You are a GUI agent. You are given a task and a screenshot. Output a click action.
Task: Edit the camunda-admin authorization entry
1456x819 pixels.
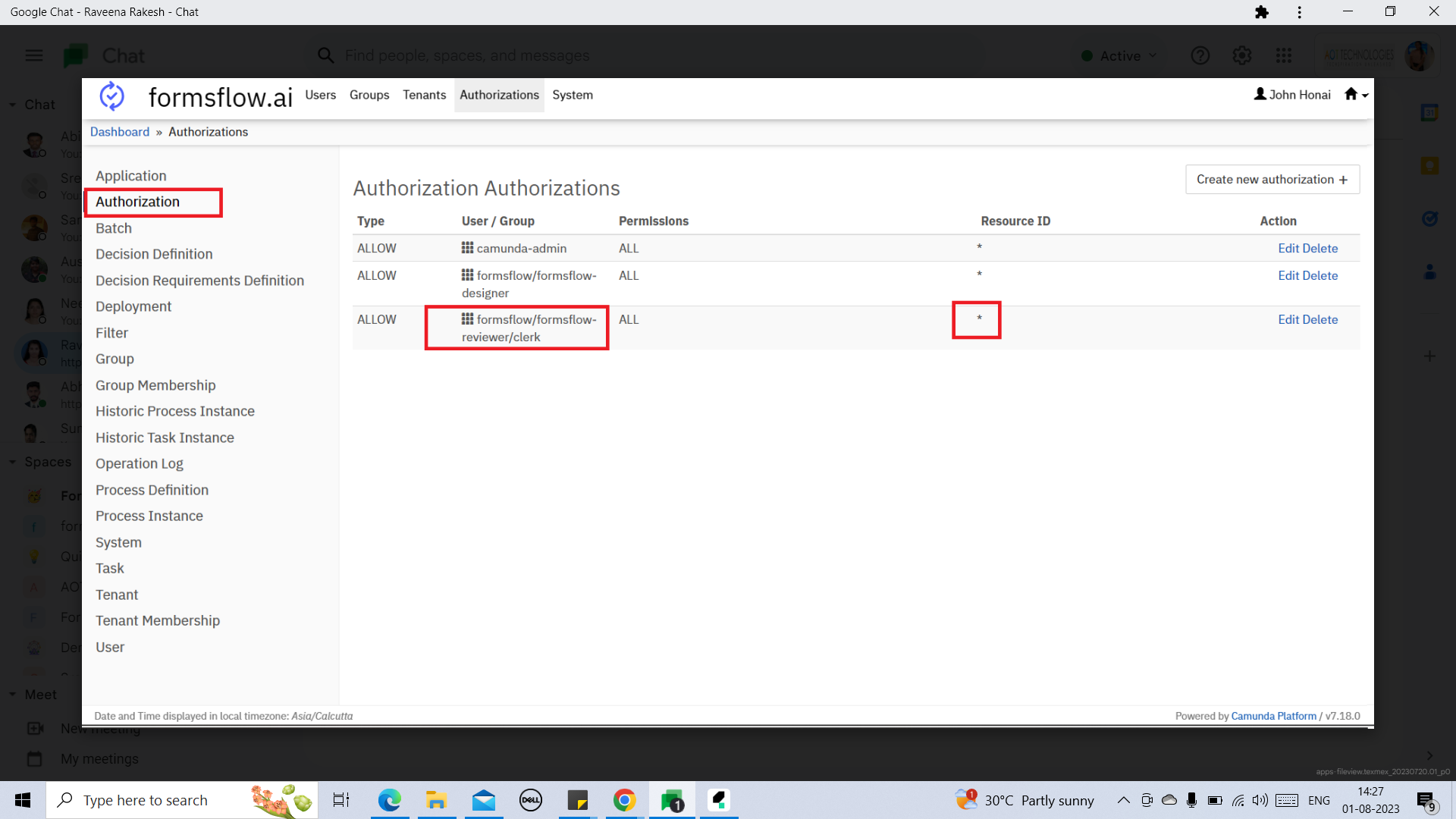pos(1291,248)
